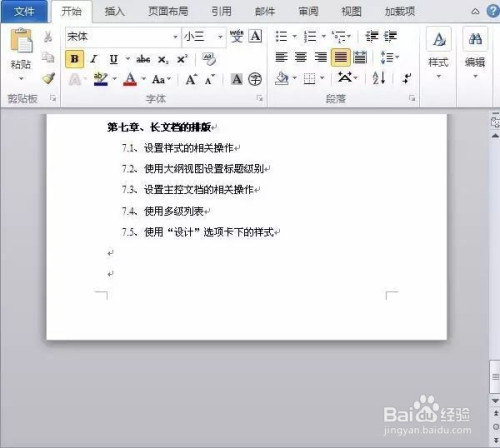The width and height of the screenshot is (500, 448).
Task: Click the distributed alignment icon
Action: click(360, 57)
